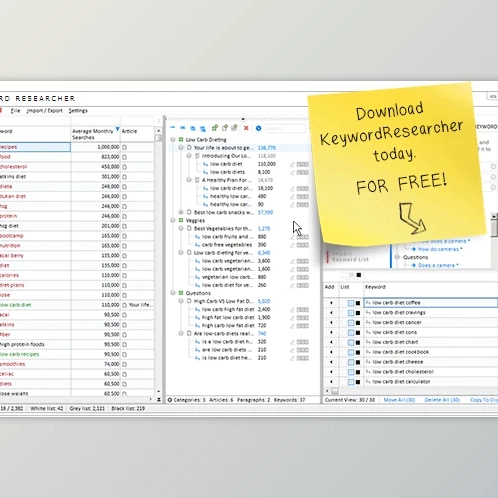
Task: Open the Settings menu
Action: [78, 111]
